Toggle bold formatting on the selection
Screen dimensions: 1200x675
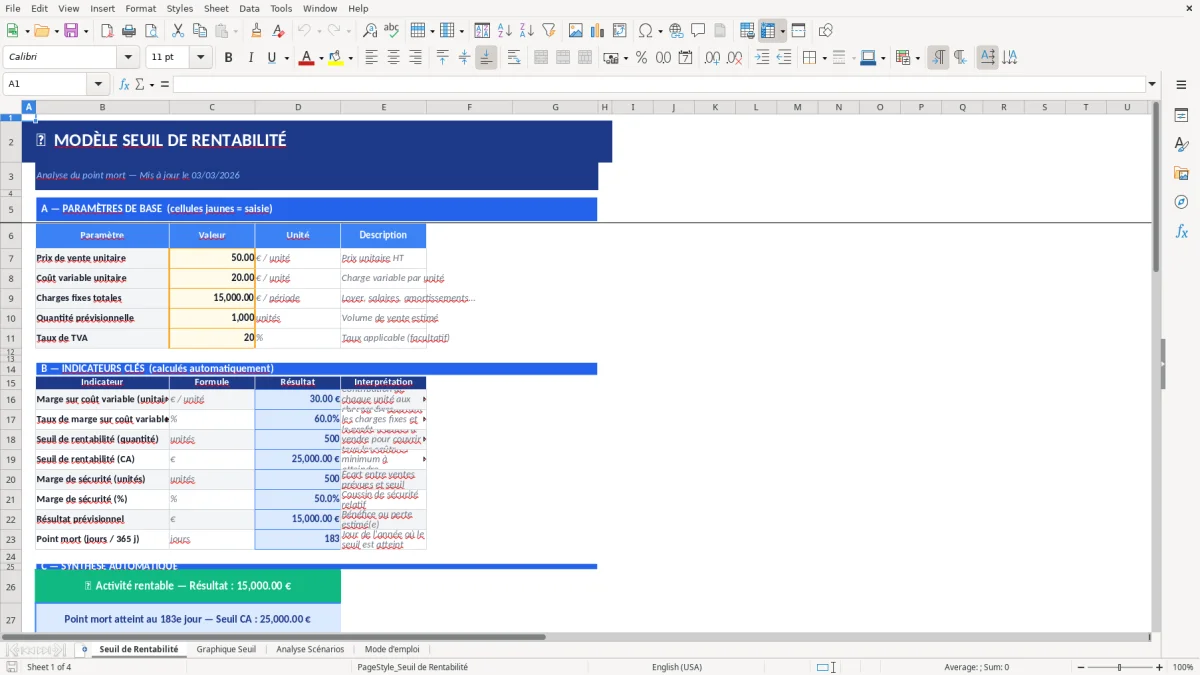[228, 57]
